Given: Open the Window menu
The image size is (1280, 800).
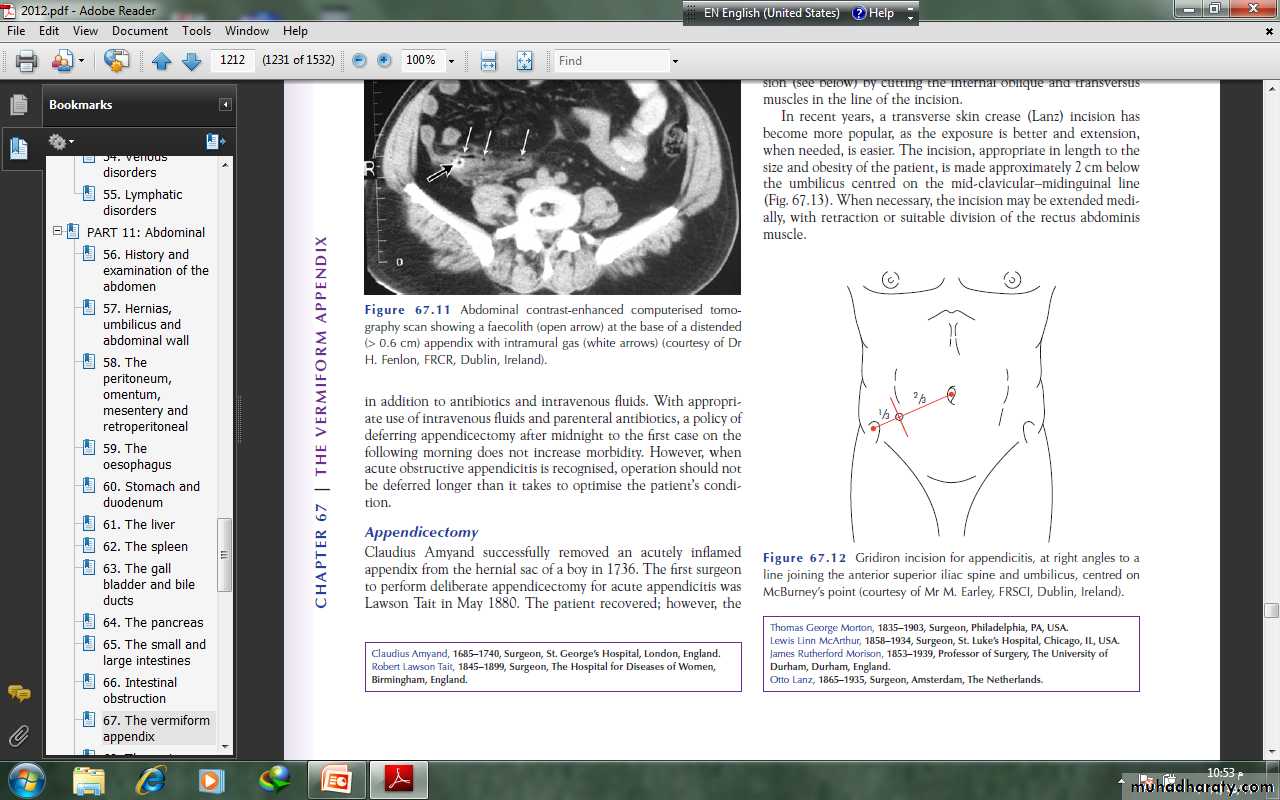Looking at the screenshot, I should click(246, 31).
